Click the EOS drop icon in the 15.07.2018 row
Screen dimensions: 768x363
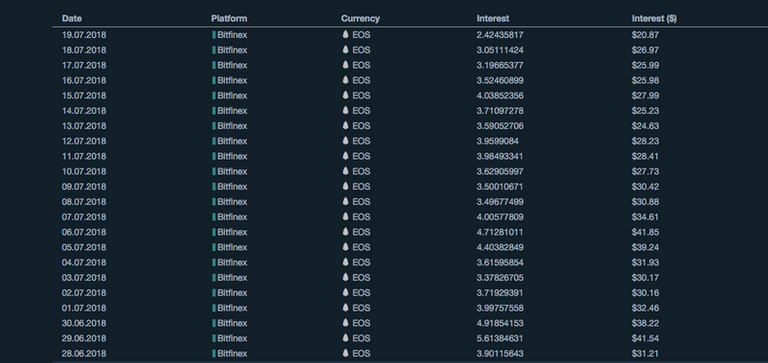(345, 95)
